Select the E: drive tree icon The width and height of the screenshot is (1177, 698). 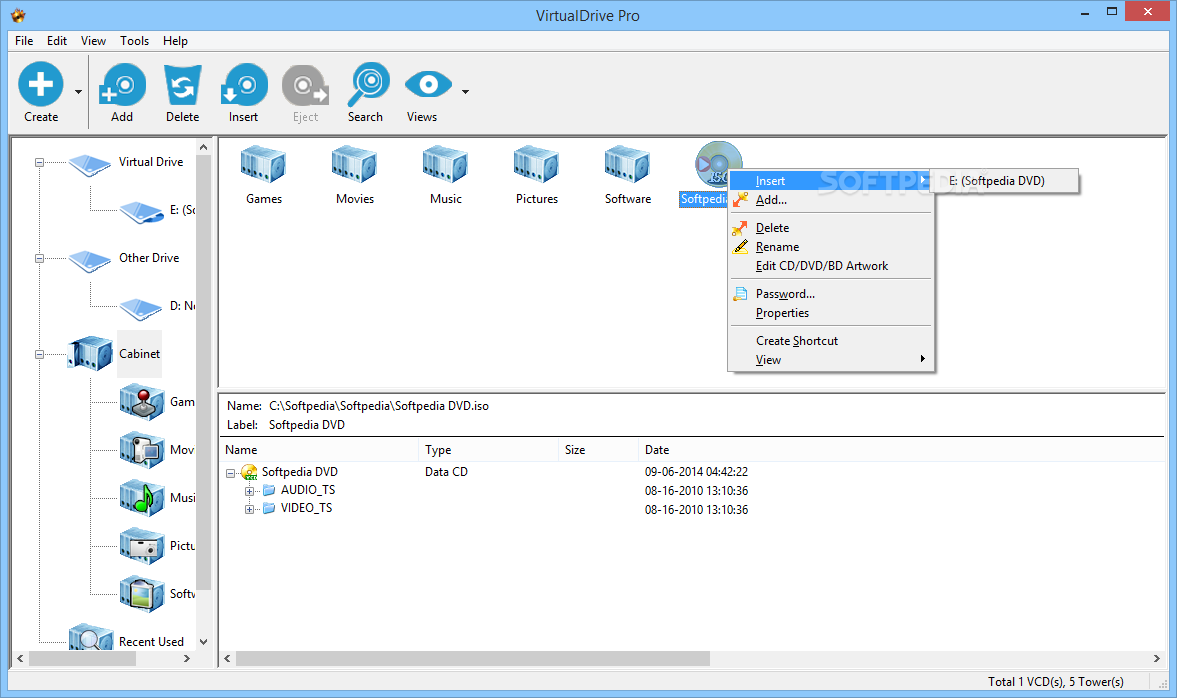(141, 212)
